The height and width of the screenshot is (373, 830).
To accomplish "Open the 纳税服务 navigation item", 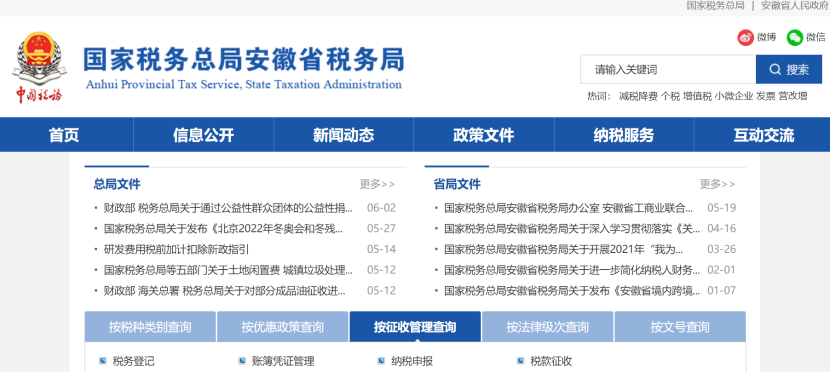I will coord(624,135).
